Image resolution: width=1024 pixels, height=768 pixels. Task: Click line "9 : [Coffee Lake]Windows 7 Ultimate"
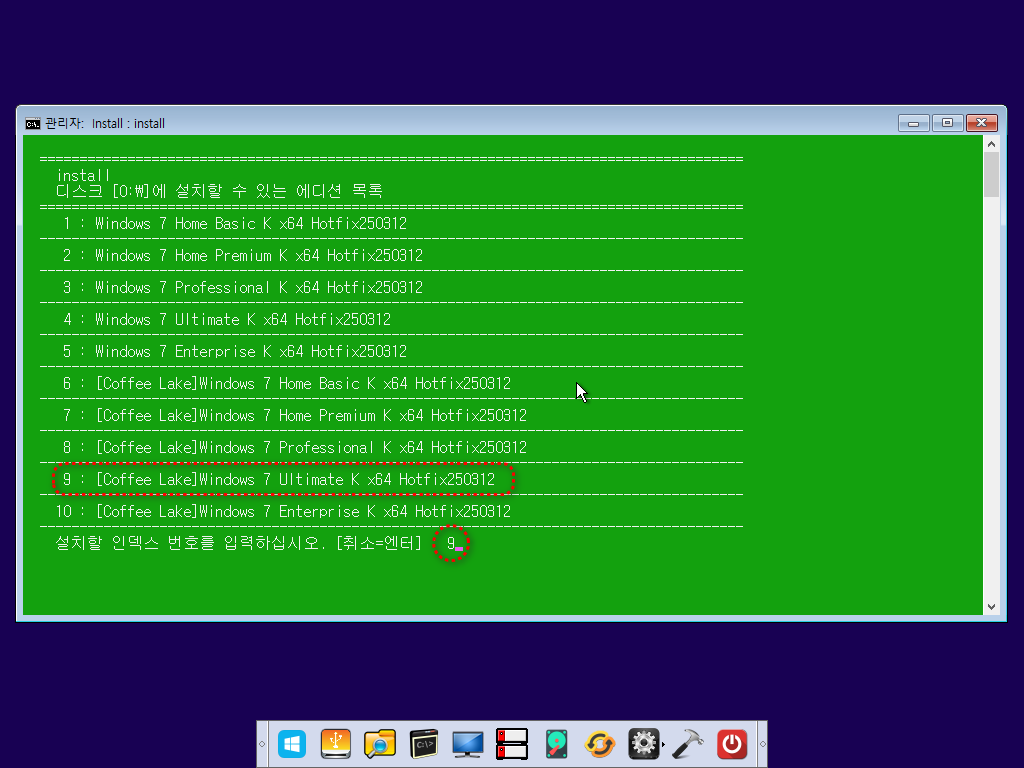click(279, 479)
